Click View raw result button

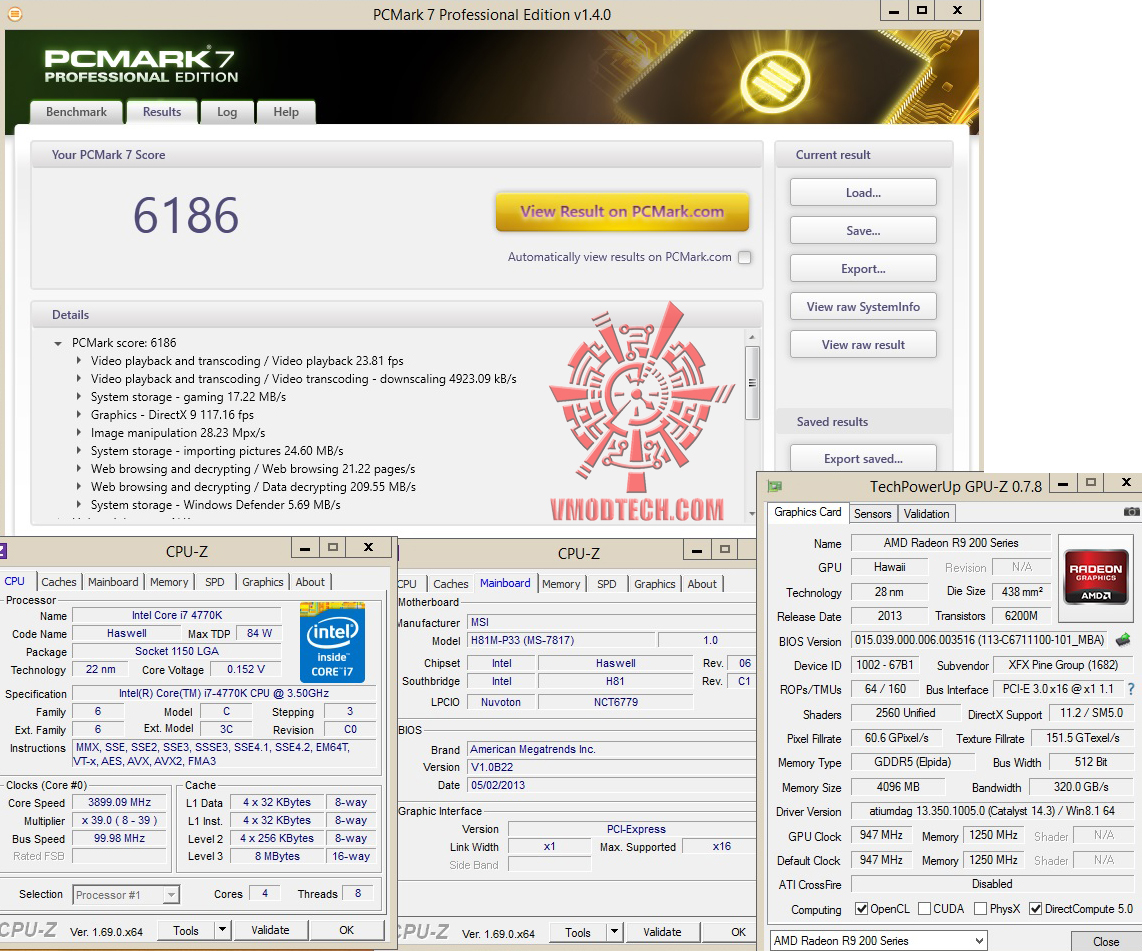point(863,344)
